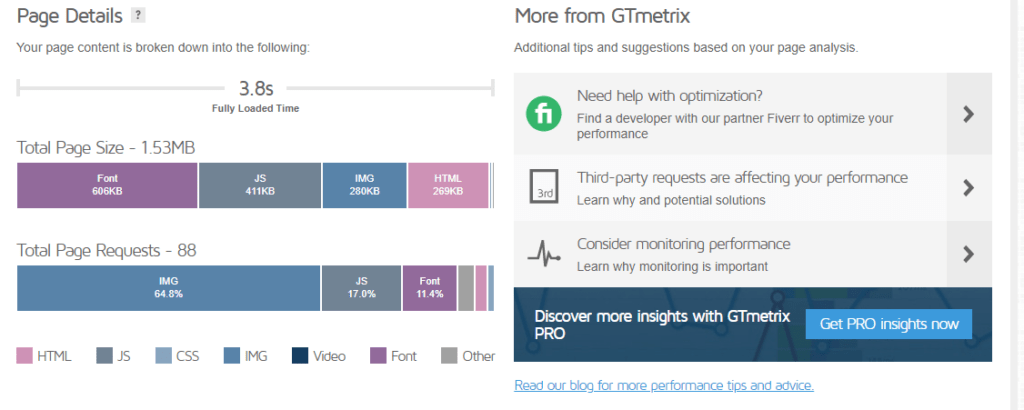Click the Get PRO insights now button
The width and height of the screenshot is (1024, 410).
[889, 324]
